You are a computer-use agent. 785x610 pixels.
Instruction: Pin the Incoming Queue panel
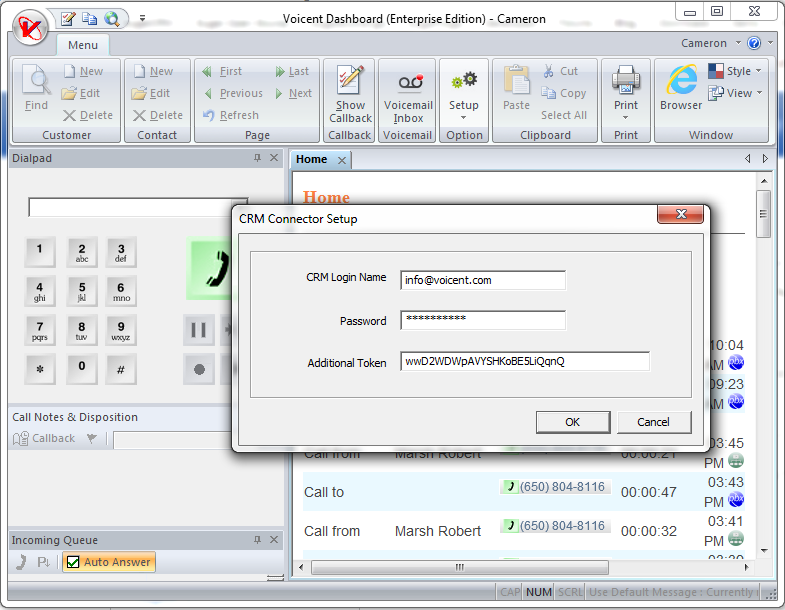tap(257, 539)
